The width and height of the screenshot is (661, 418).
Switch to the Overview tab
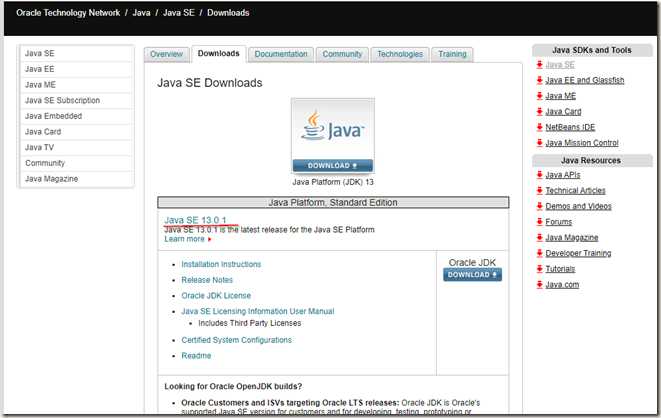click(167, 54)
